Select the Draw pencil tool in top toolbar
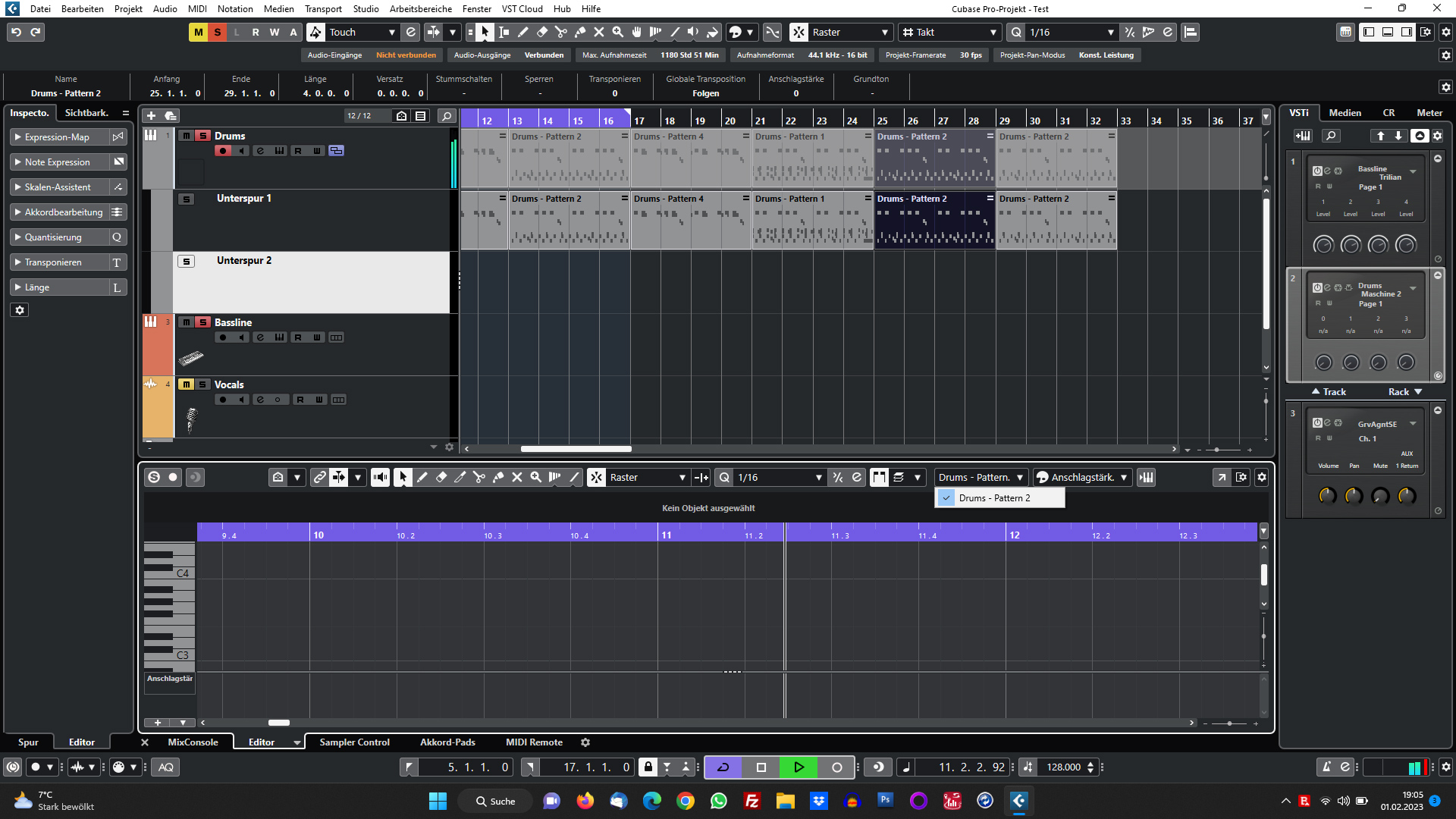This screenshot has height=819, width=1456. (x=523, y=32)
